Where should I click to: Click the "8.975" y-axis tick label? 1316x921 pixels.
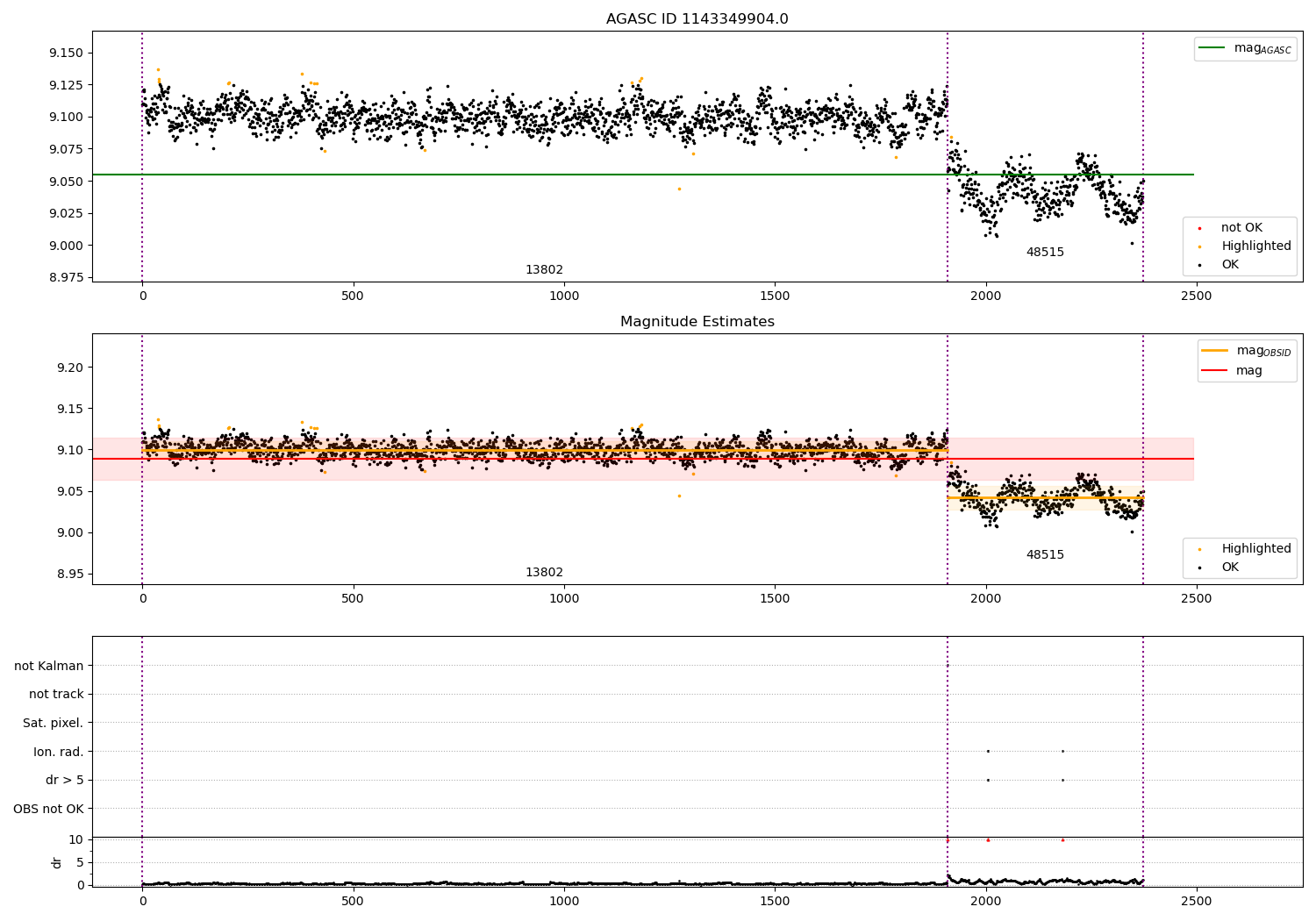(66, 277)
